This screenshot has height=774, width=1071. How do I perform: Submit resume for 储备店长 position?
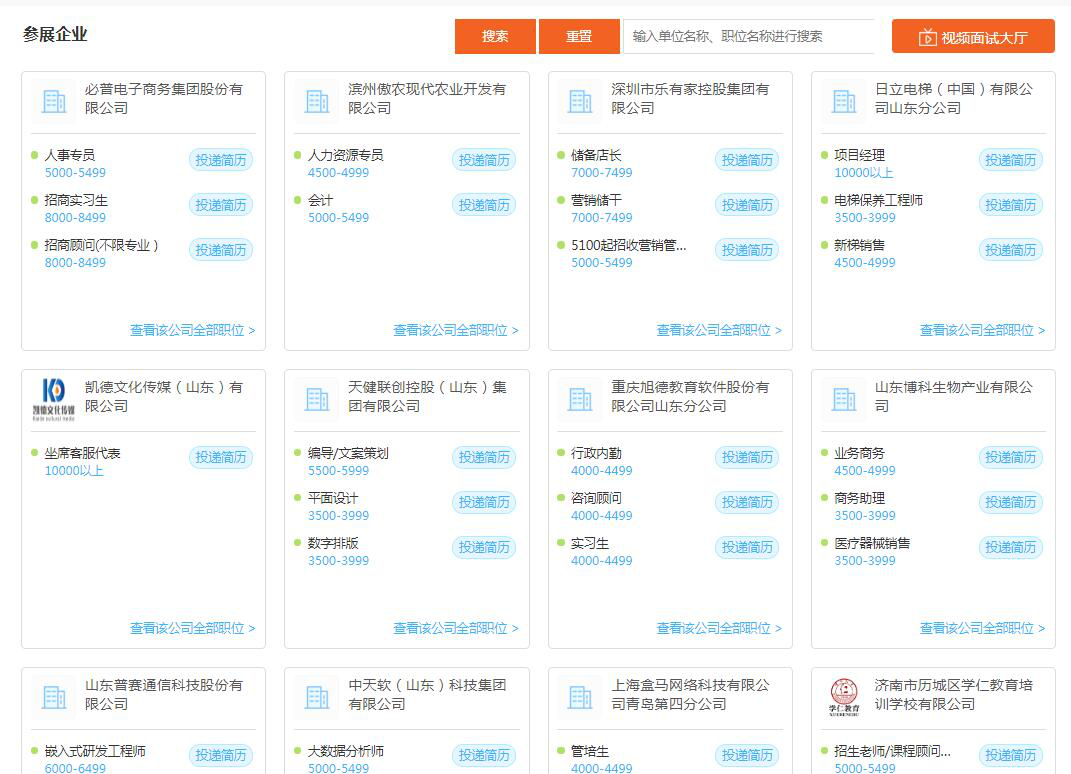tap(747, 160)
